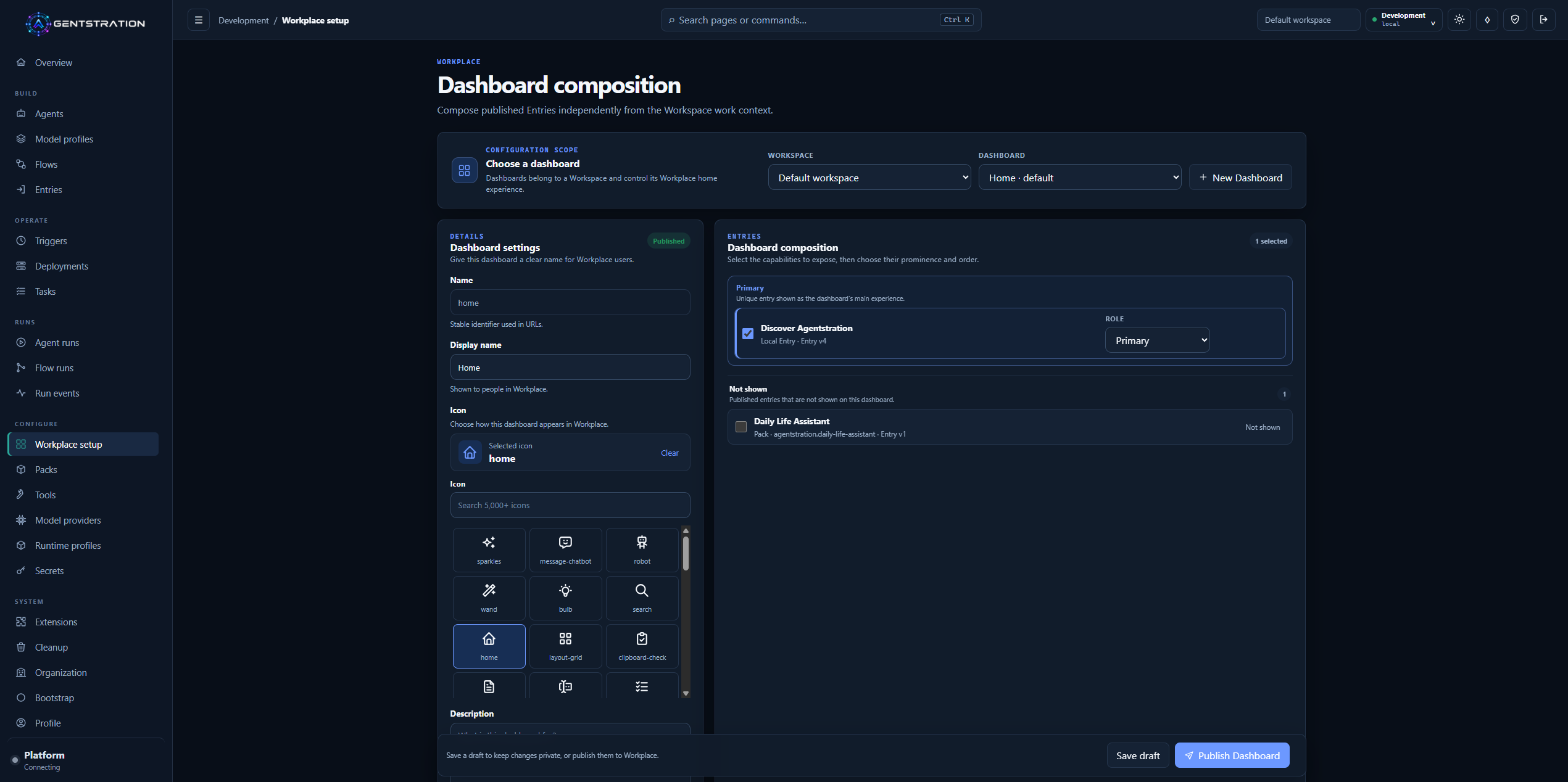Click New Dashboard button

(1240, 178)
